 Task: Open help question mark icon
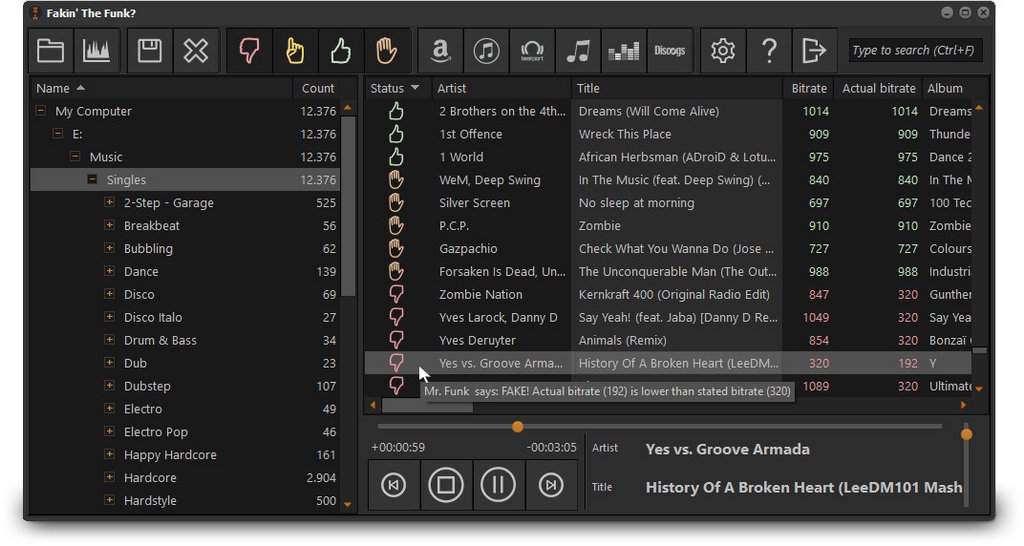(x=769, y=50)
